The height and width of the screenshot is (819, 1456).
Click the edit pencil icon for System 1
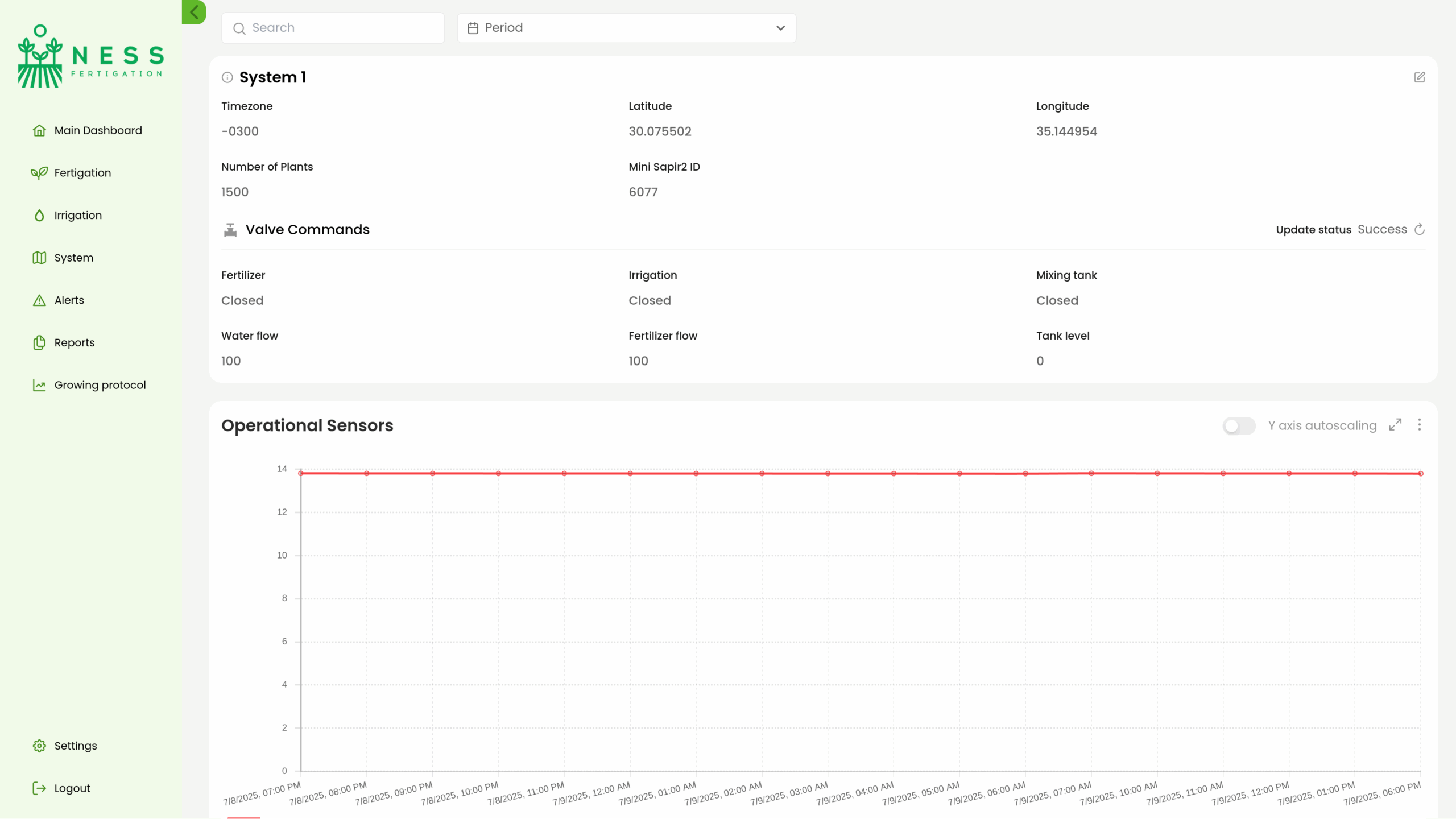[1419, 77]
